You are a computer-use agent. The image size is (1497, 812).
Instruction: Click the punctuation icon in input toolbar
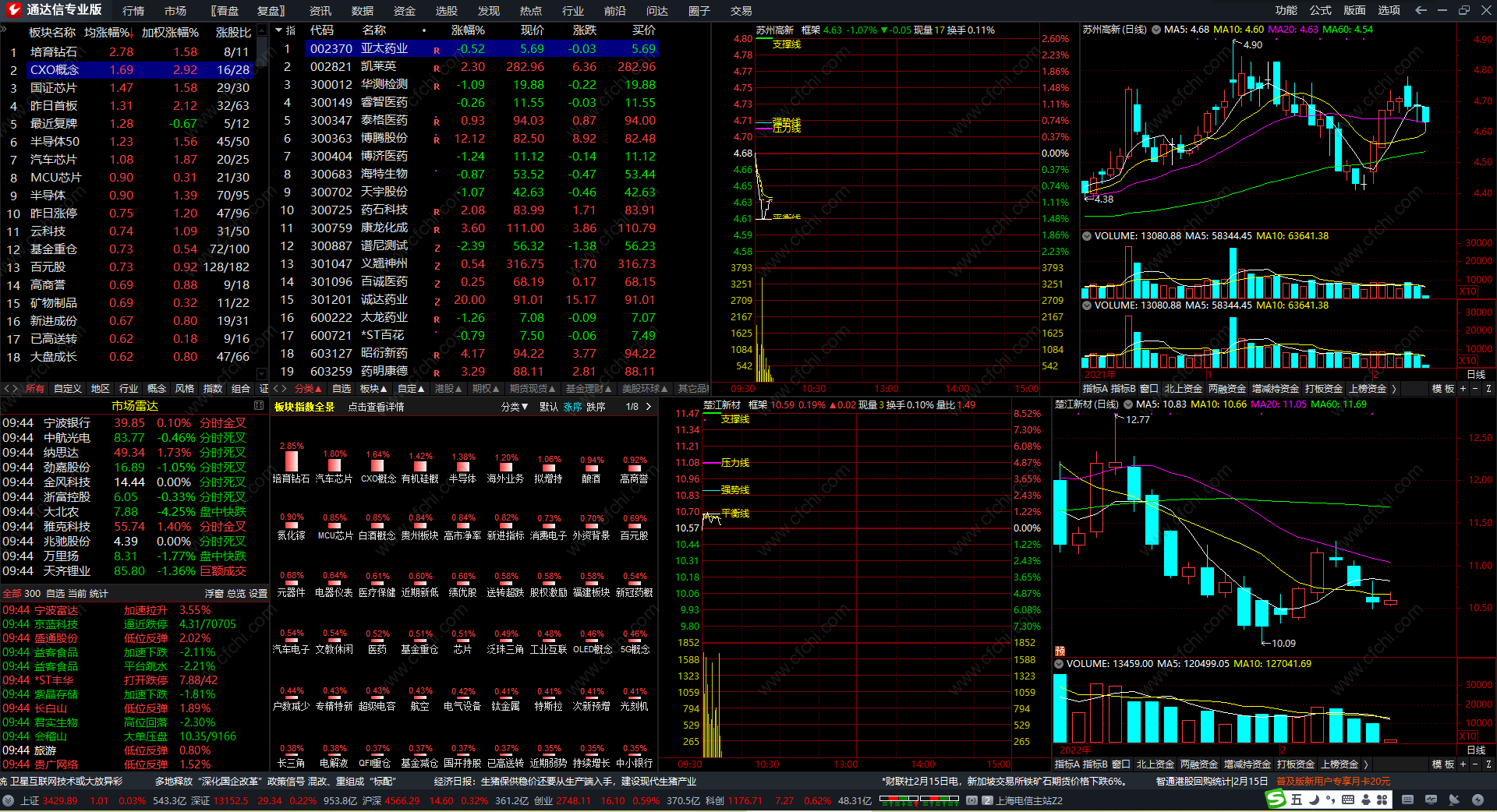(1330, 800)
